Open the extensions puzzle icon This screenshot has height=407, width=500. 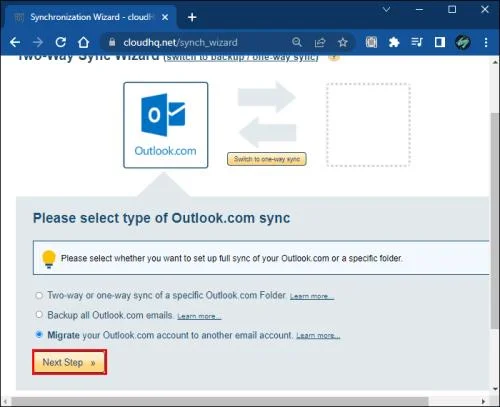(394, 42)
